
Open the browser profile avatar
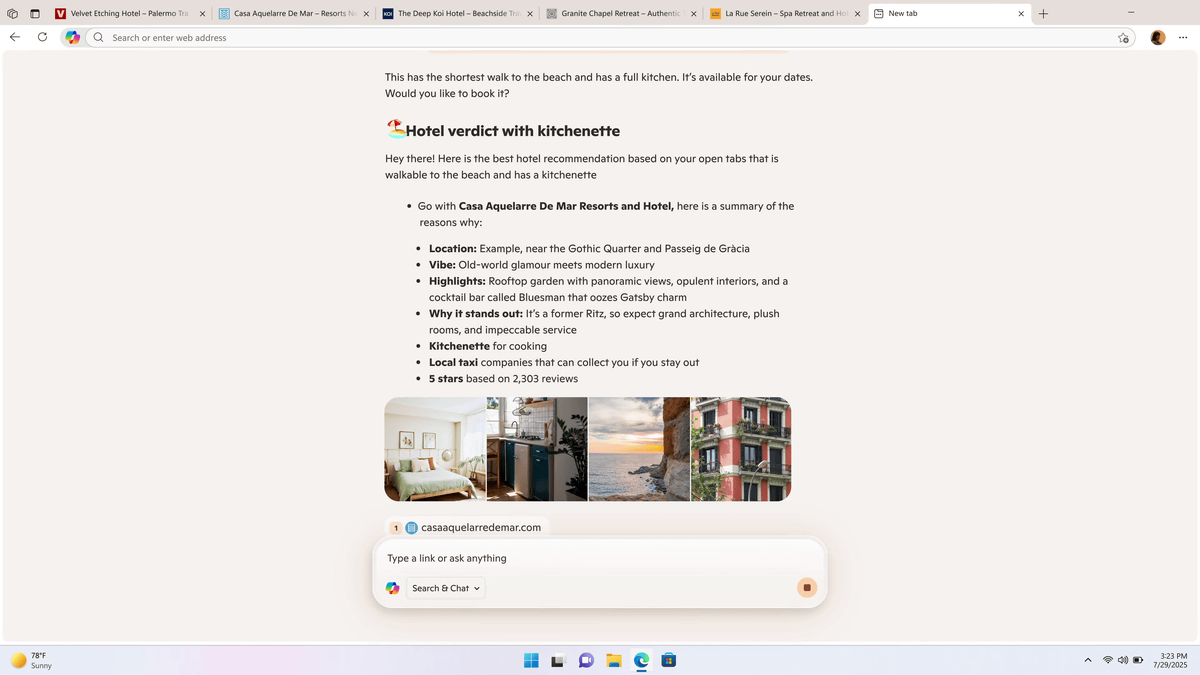(1157, 37)
